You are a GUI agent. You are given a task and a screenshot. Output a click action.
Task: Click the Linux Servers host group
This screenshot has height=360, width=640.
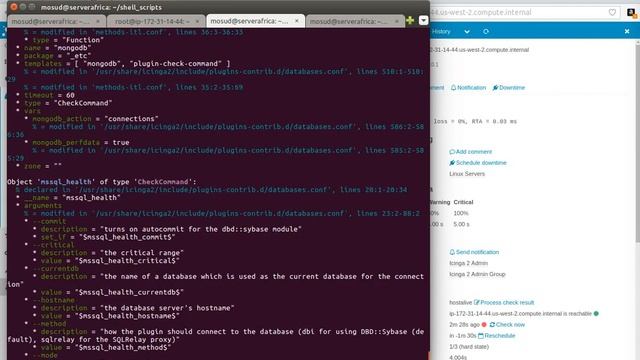pos(467,174)
